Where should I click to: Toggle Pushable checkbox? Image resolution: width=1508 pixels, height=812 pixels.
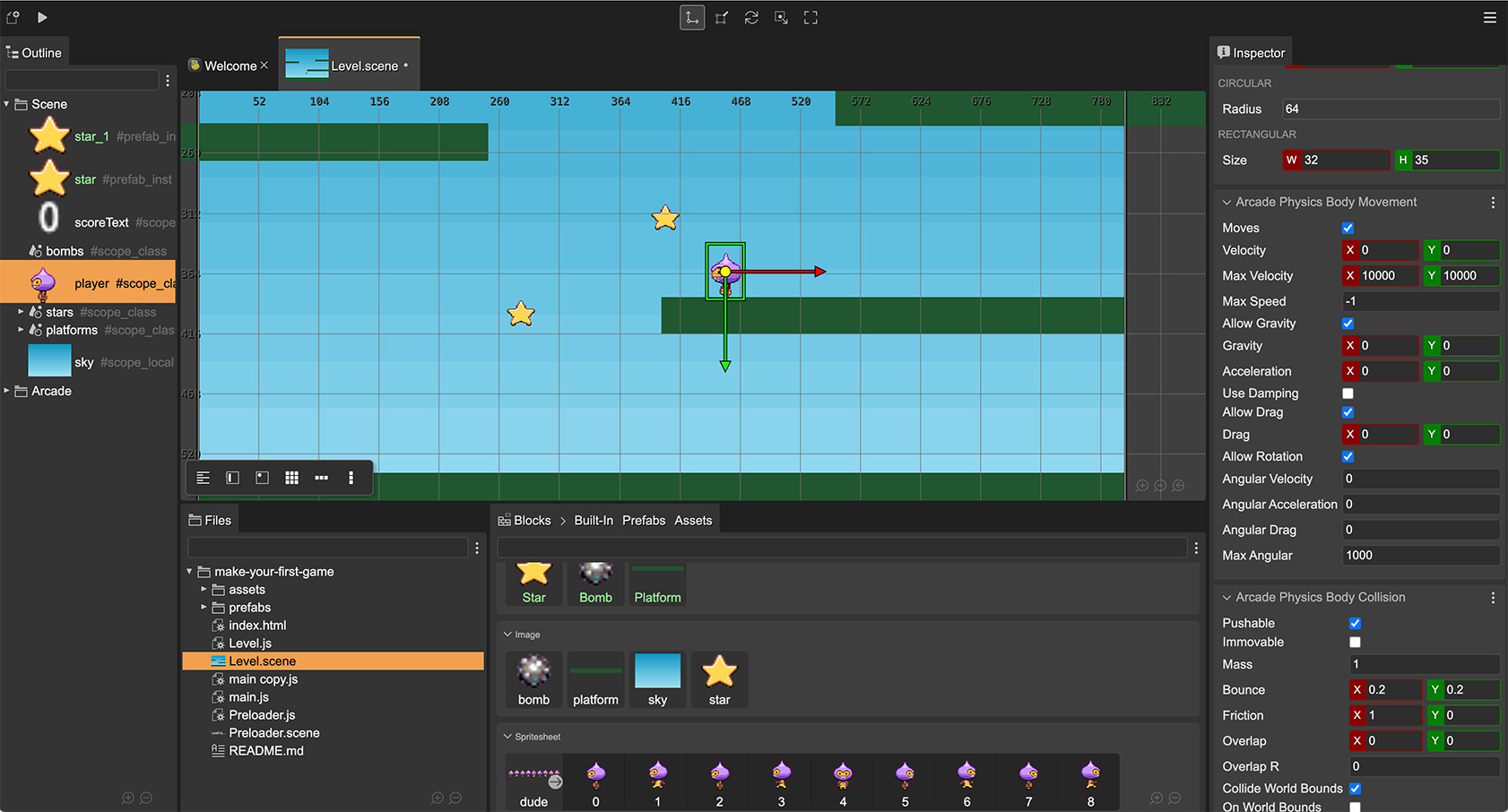click(x=1355, y=624)
